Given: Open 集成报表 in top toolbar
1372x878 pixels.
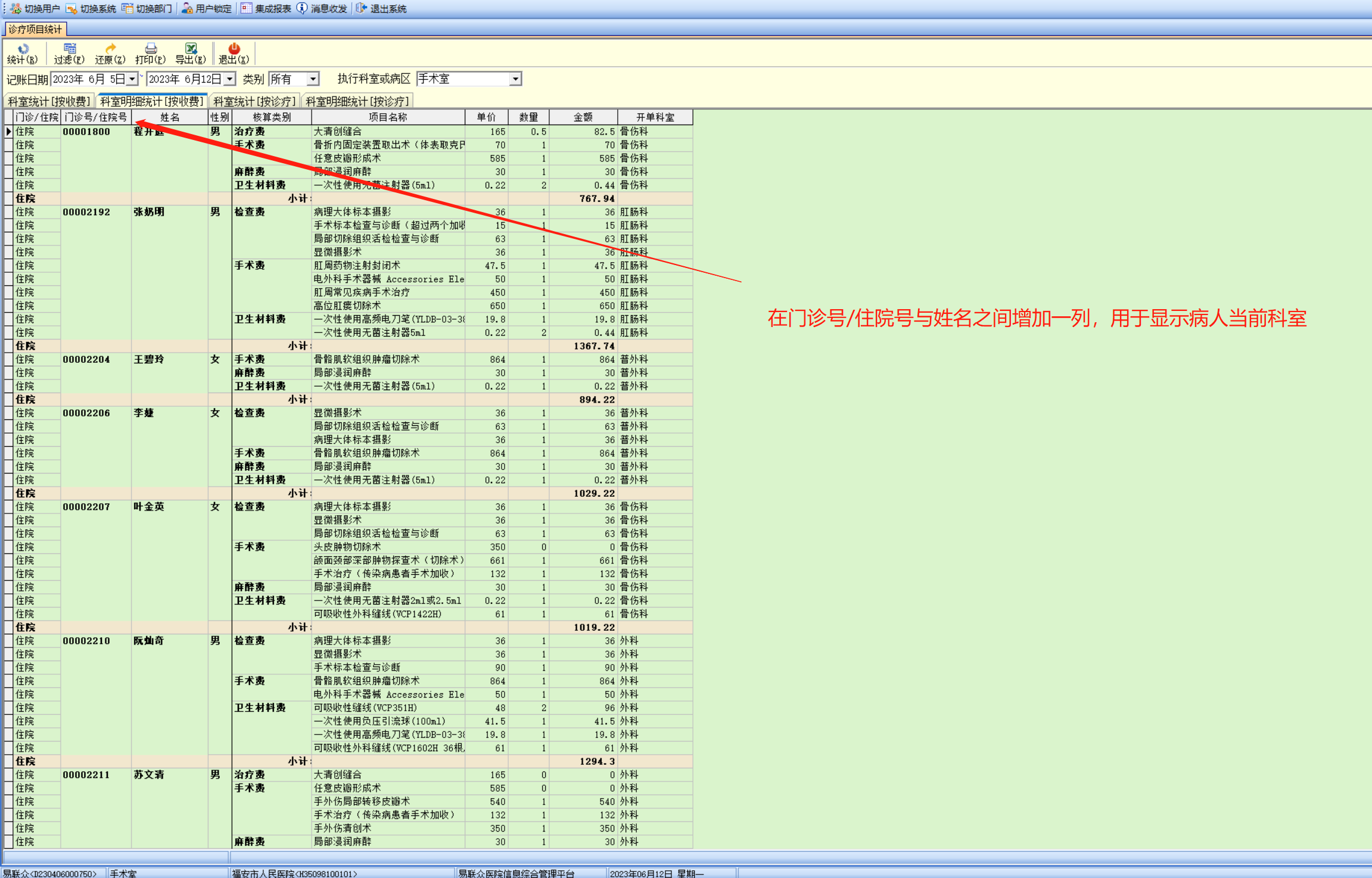Looking at the screenshot, I should coord(266,8).
